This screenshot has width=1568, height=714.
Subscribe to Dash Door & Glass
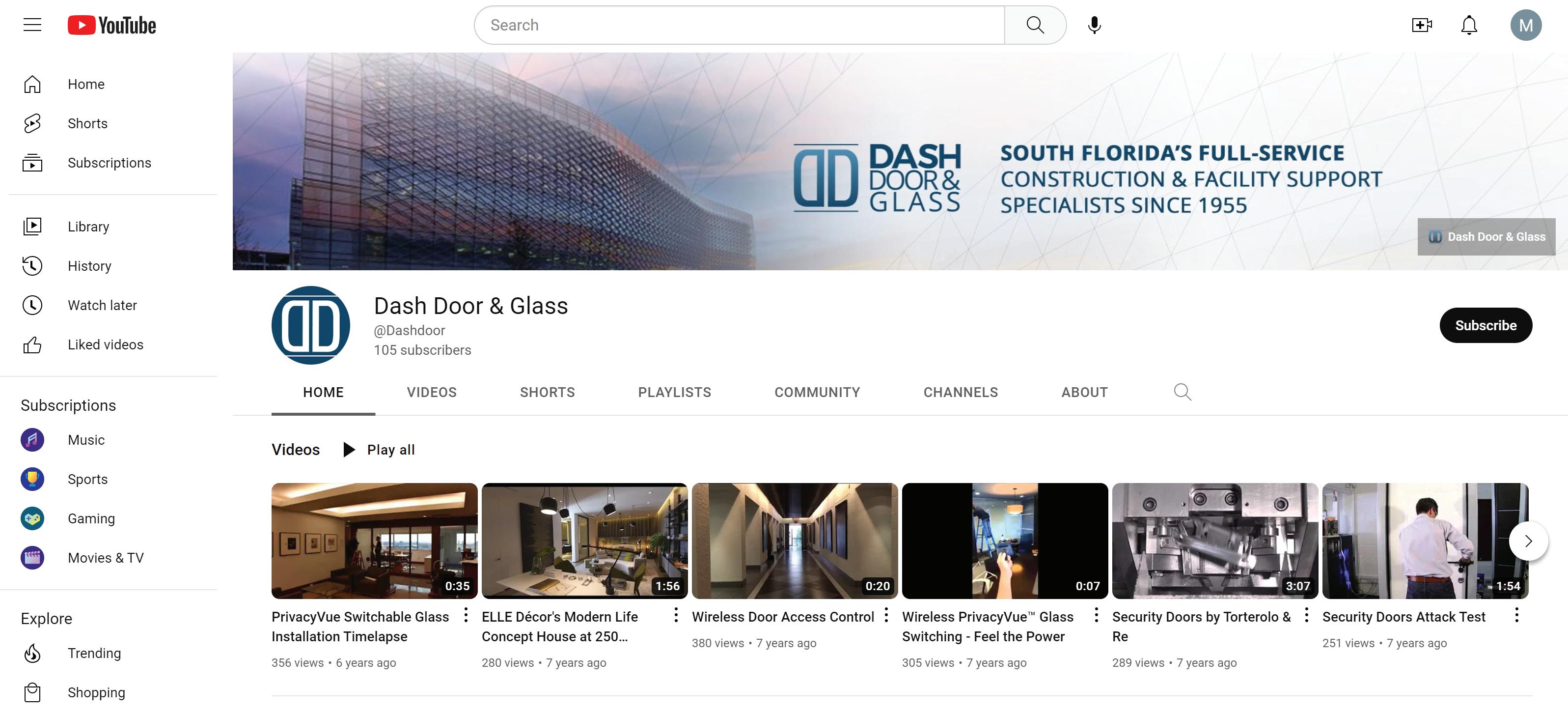[x=1485, y=325]
